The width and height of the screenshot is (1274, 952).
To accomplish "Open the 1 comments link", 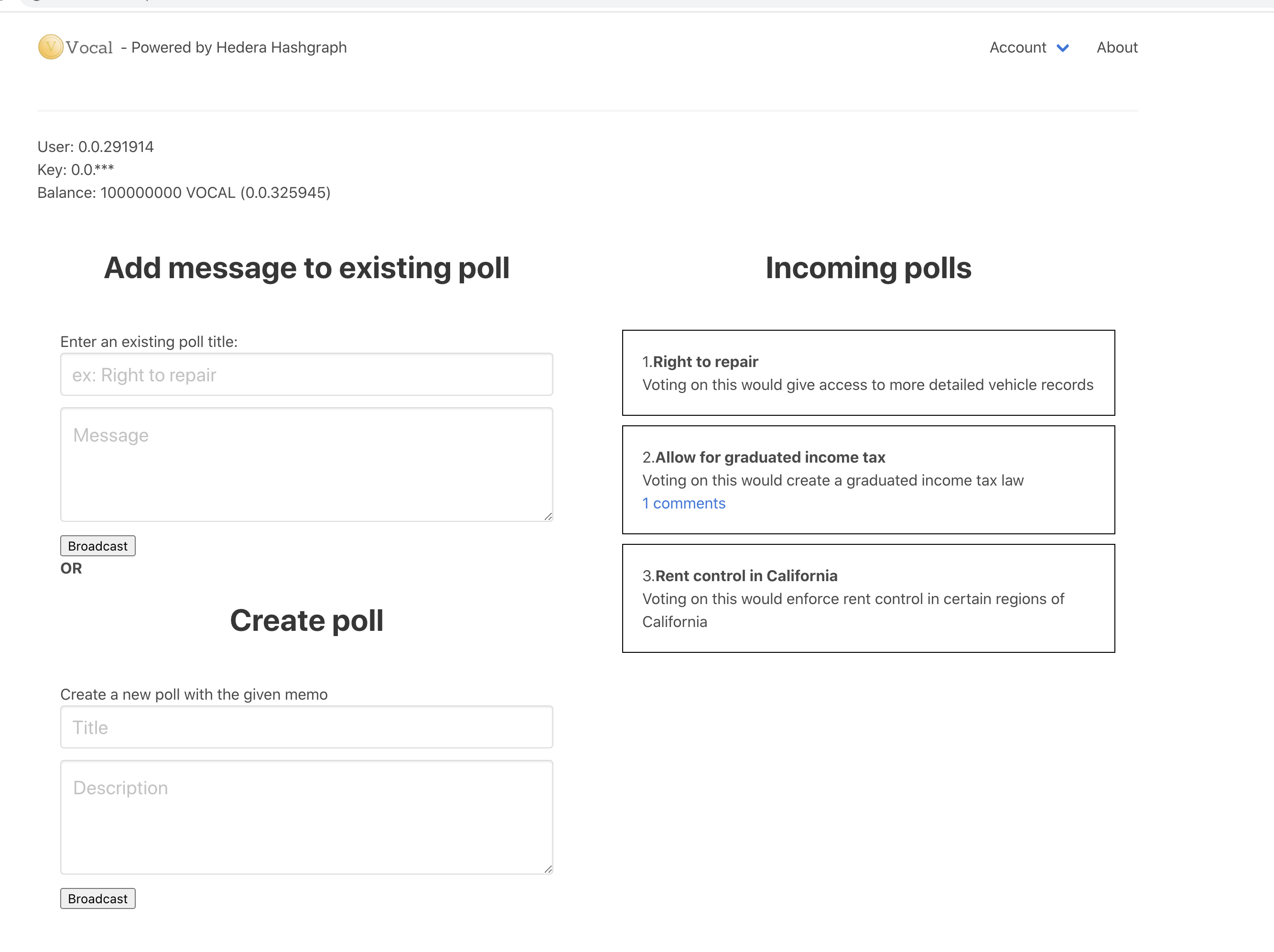I will (x=684, y=503).
